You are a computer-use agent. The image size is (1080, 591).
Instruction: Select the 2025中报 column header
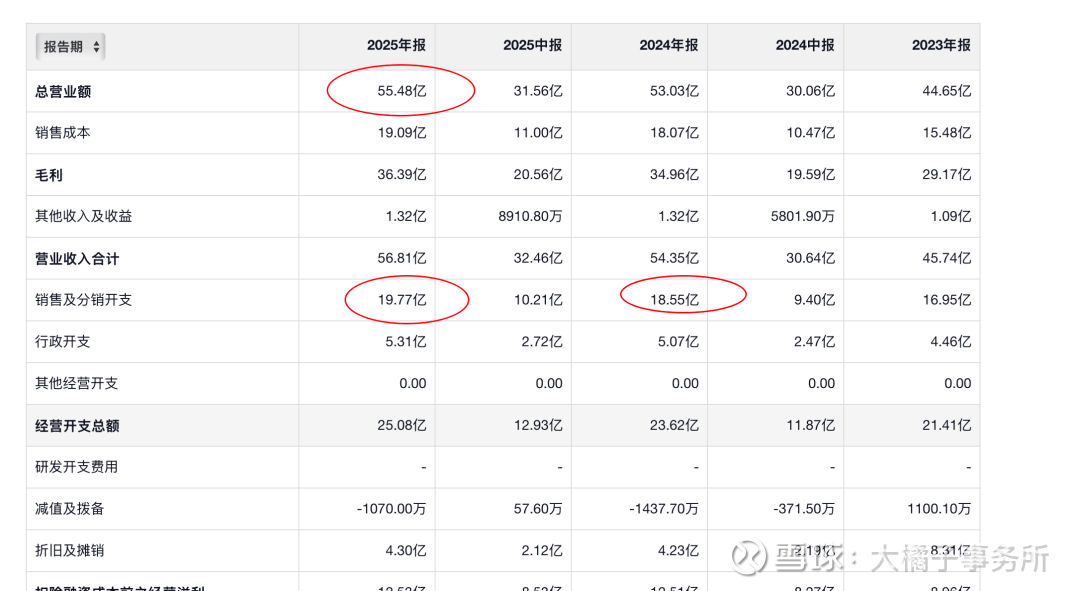coord(532,45)
